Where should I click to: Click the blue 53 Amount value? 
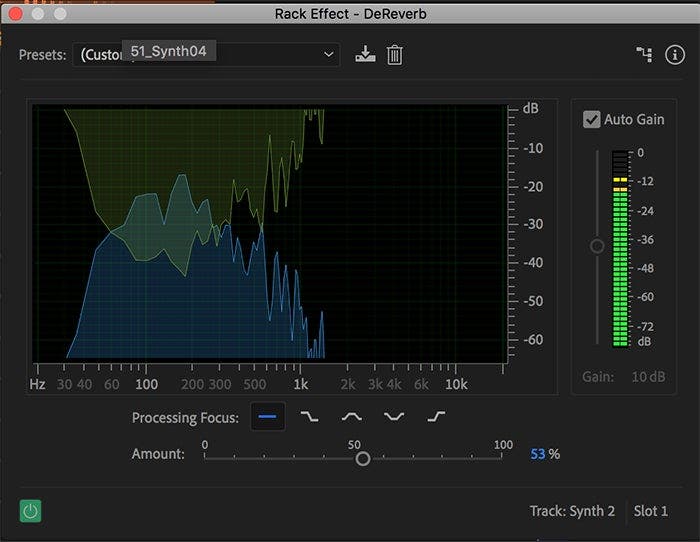click(538, 454)
